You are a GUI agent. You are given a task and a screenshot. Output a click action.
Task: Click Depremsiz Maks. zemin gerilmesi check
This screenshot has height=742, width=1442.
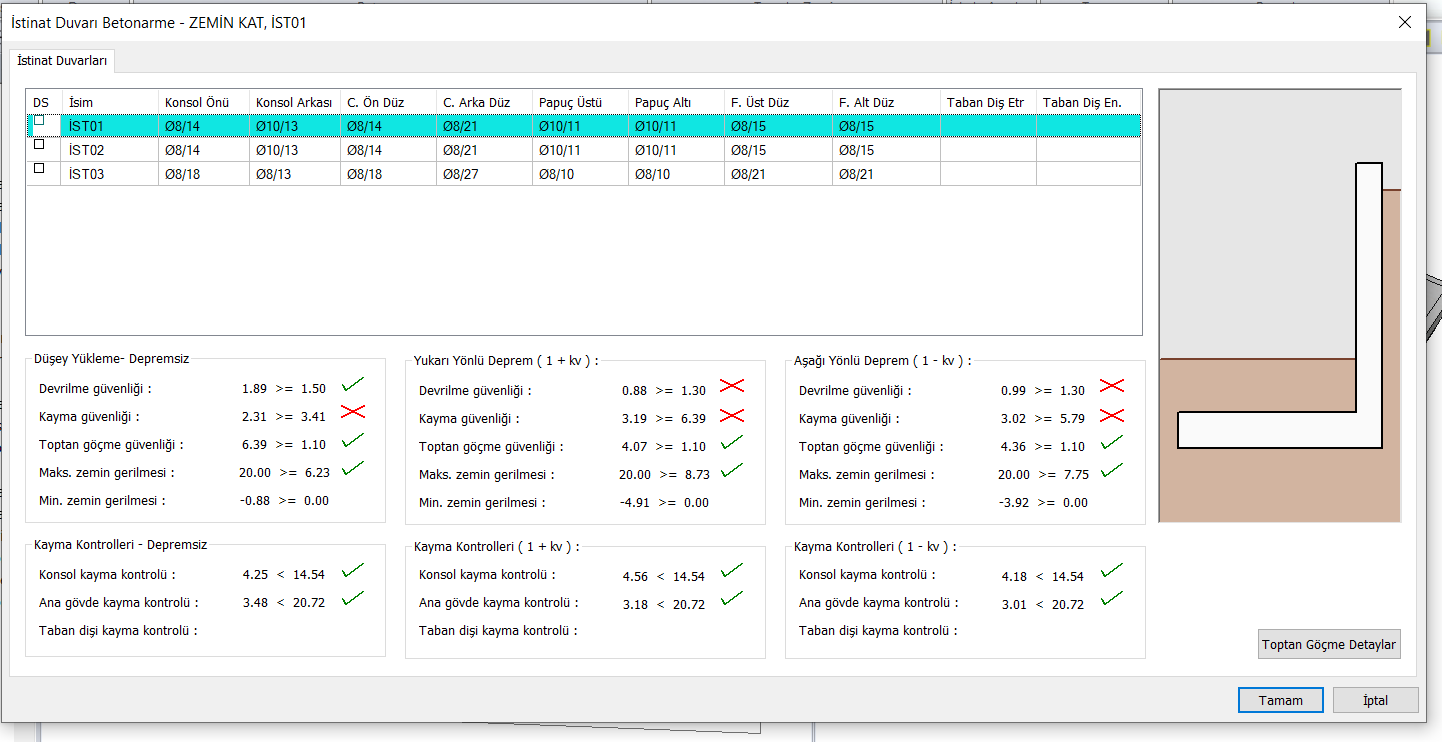(x=352, y=469)
